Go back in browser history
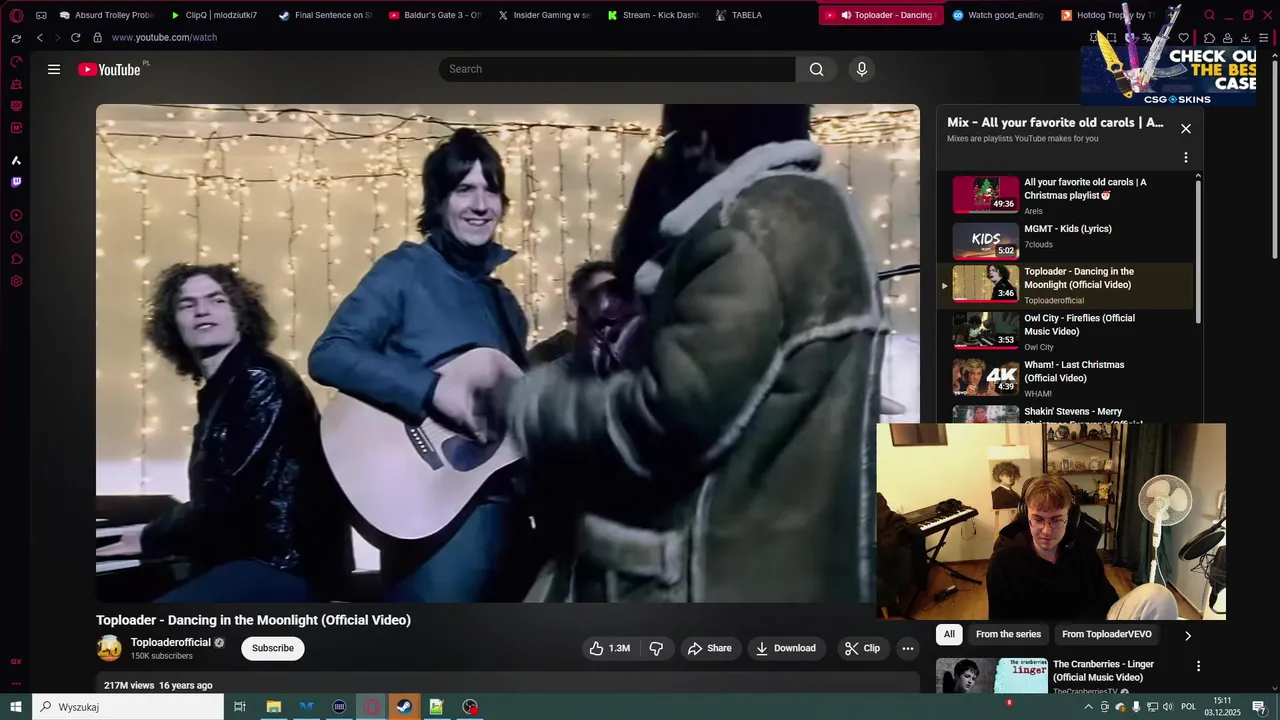Image resolution: width=1280 pixels, height=720 pixels. (x=40, y=37)
